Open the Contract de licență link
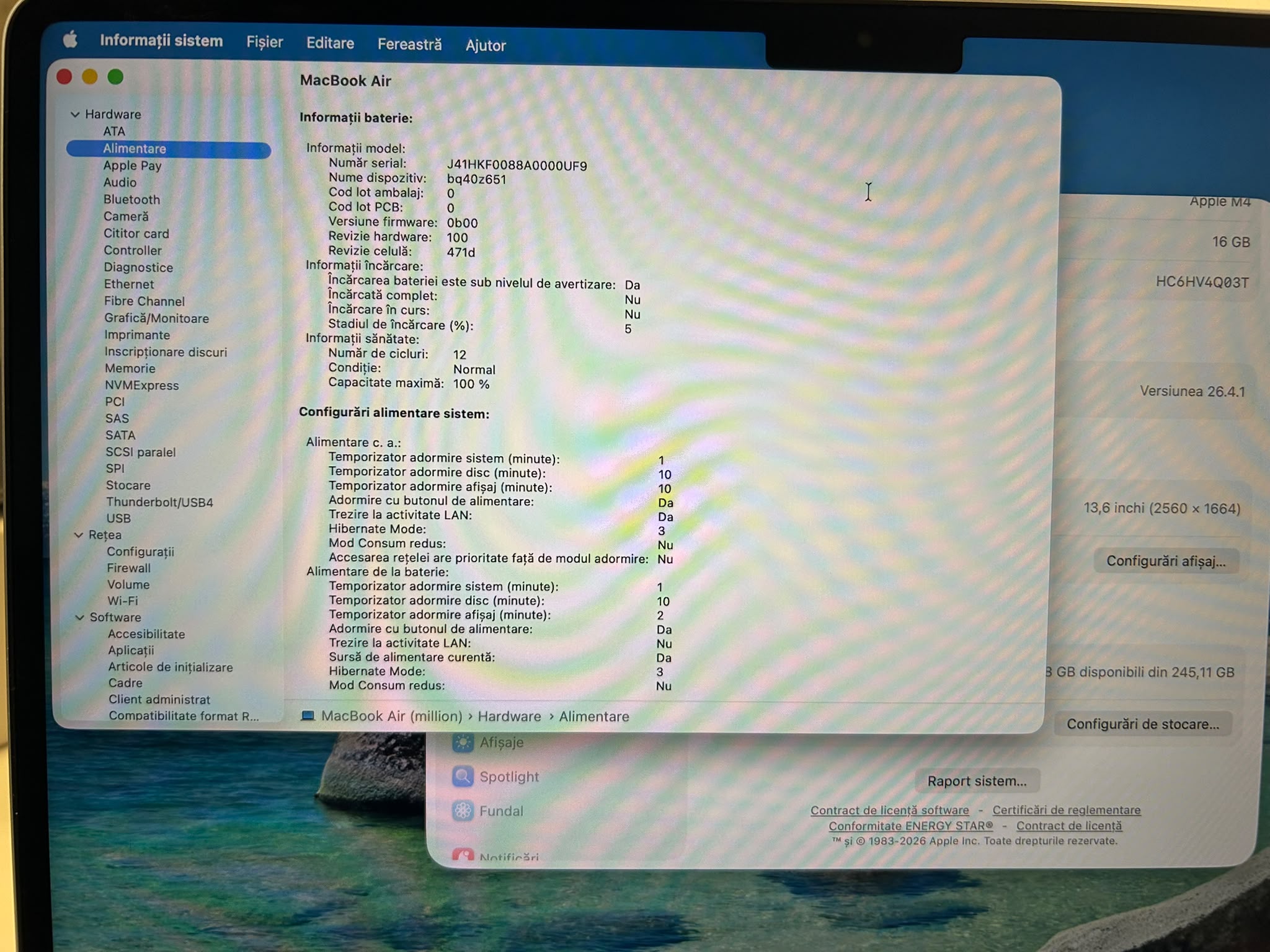This screenshot has width=1270, height=952. [1069, 826]
